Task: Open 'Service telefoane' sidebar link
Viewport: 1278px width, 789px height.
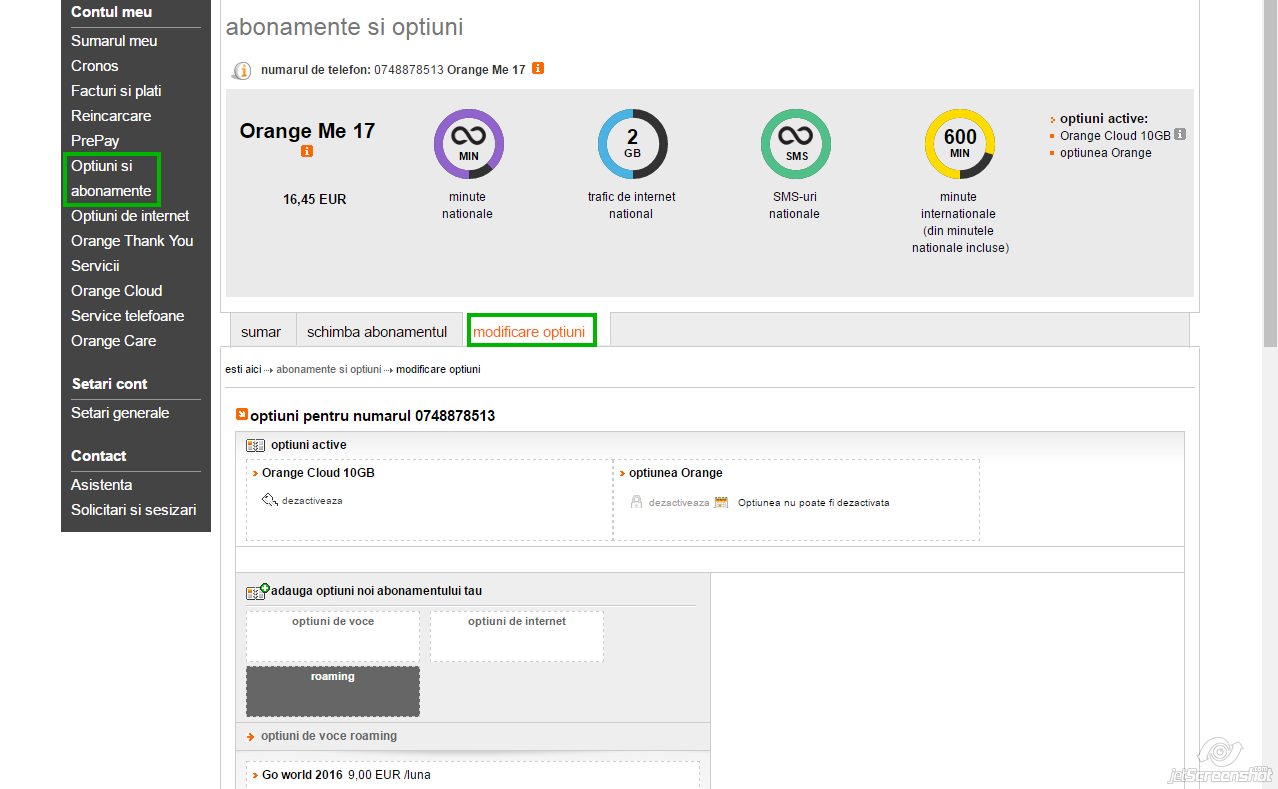Action: (128, 316)
